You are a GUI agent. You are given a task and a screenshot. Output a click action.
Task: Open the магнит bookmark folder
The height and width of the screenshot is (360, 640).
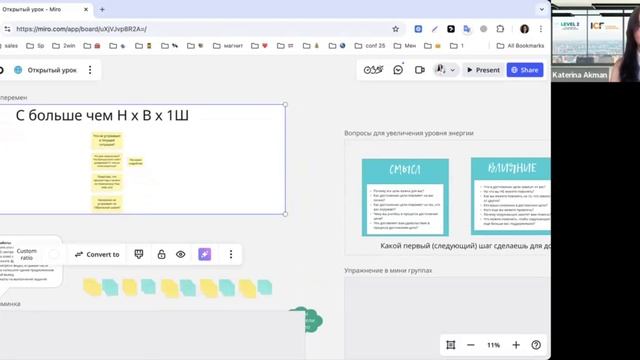228,46
